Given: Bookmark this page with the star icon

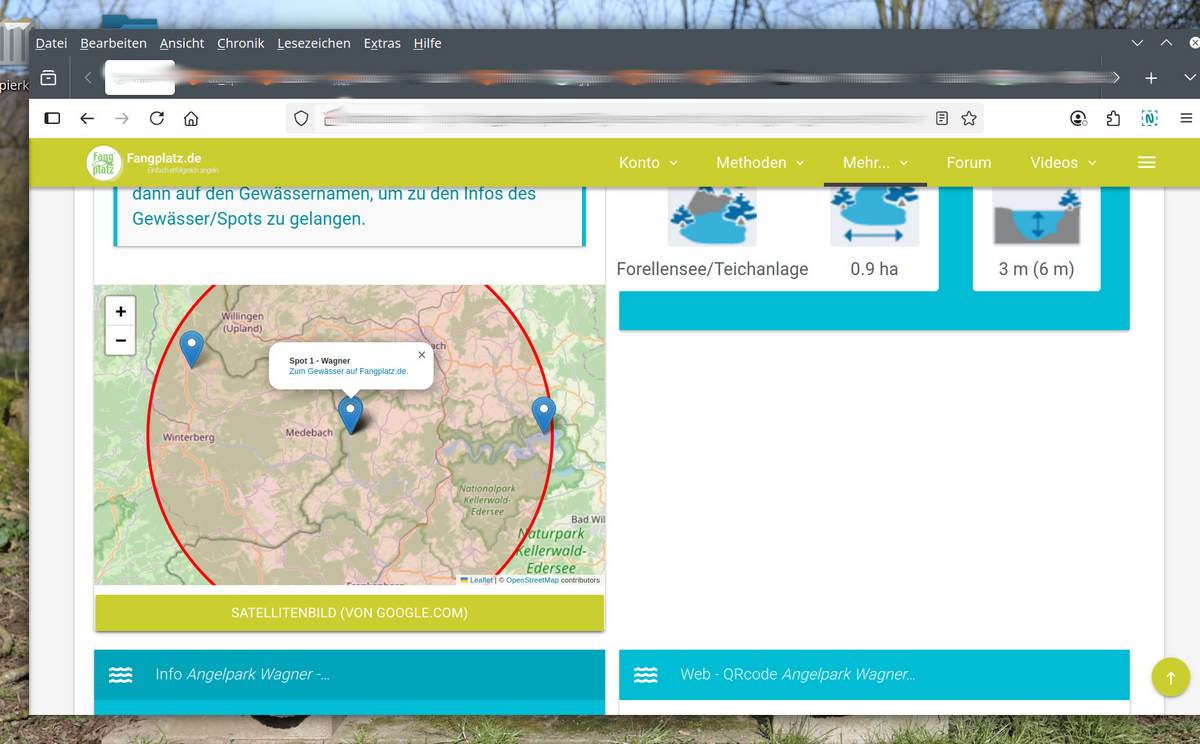Looking at the screenshot, I should pos(968,118).
